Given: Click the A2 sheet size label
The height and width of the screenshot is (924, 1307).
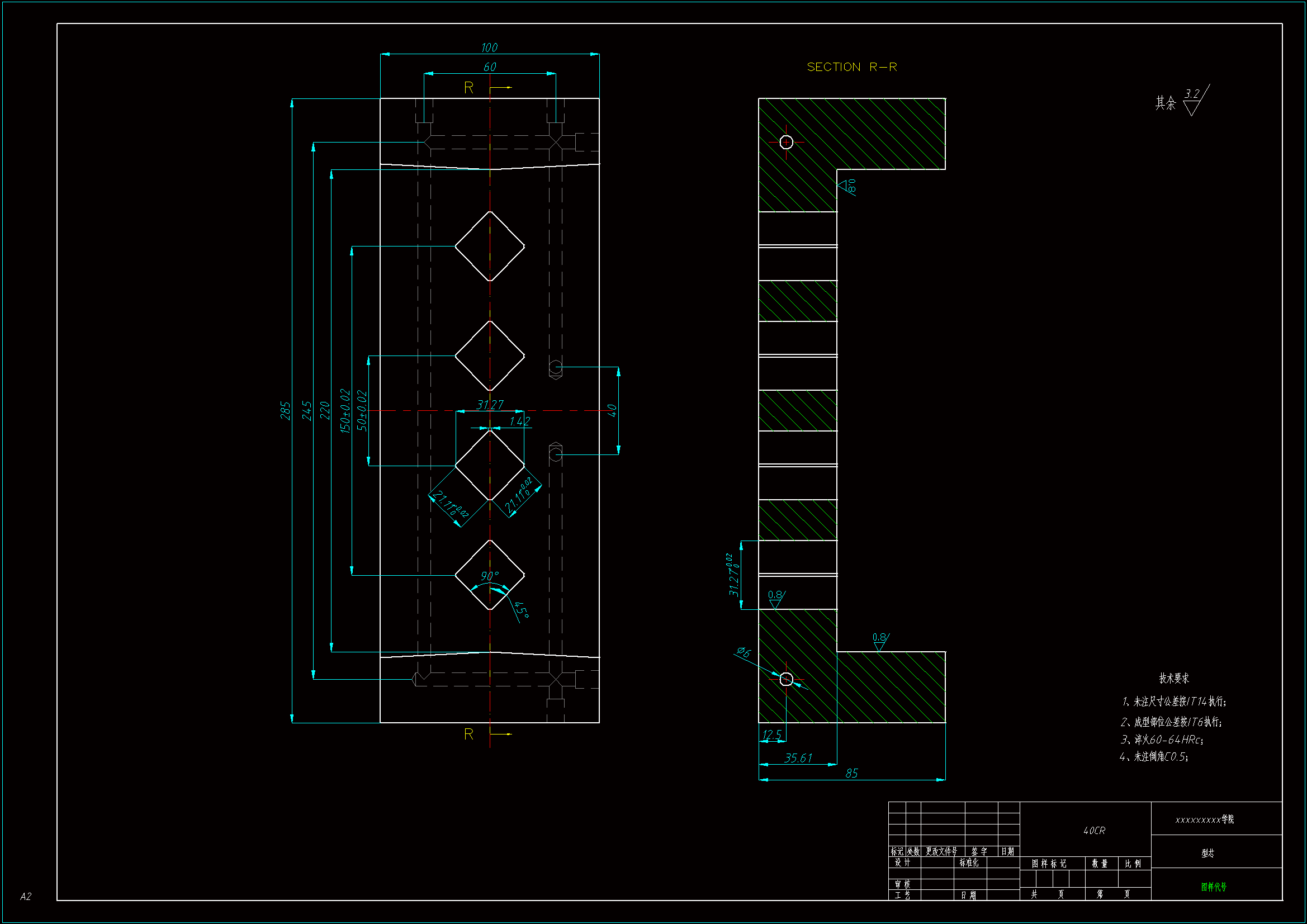Looking at the screenshot, I should 26,897.
